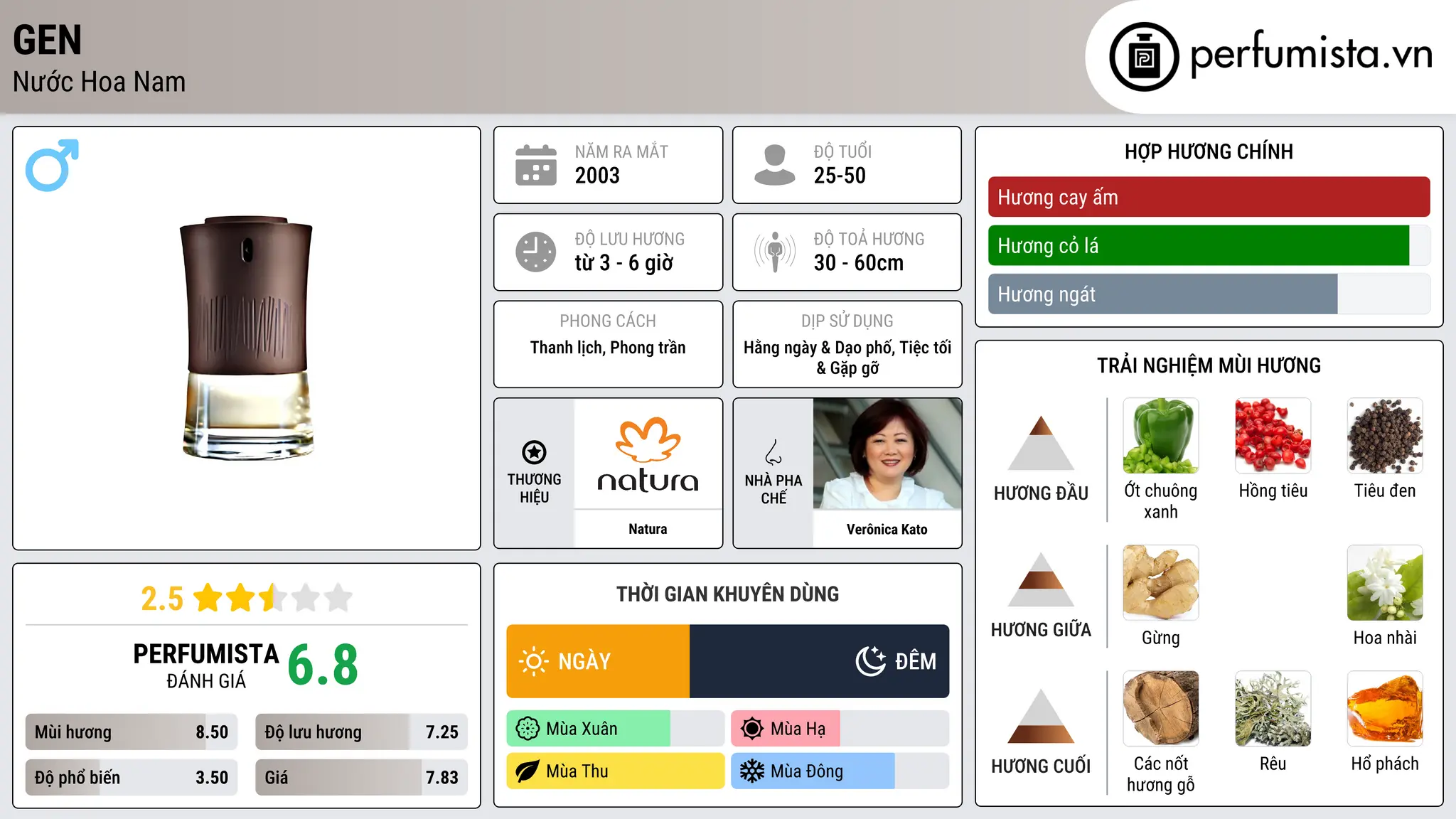This screenshot has width=1456, height=819.
Task: Click the Giá 7.83 score bar
Action: (362, 778)
